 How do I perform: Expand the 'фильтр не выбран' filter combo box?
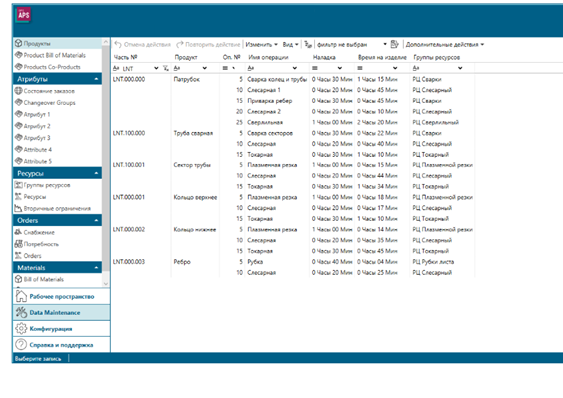pyautogui.click(x=352, y=44)
